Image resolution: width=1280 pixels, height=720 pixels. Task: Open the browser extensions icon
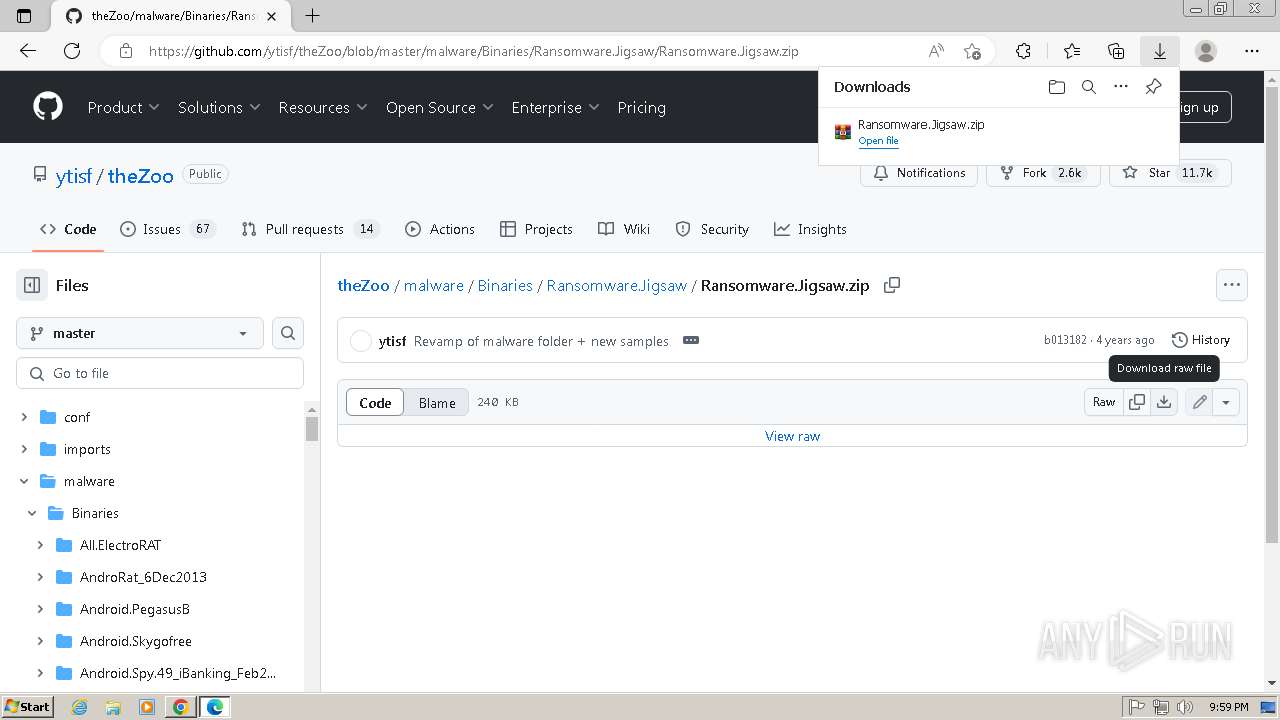pos(1023,51)
